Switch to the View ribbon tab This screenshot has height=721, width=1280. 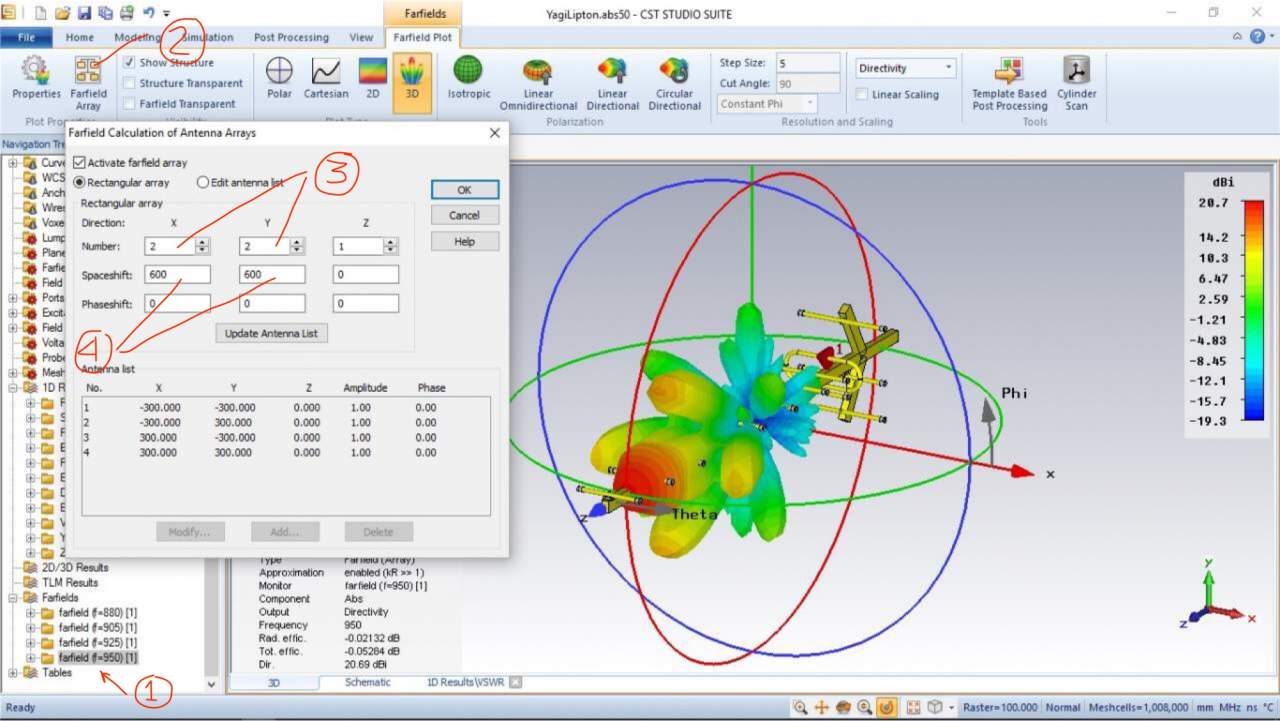(x=361, y=37)
